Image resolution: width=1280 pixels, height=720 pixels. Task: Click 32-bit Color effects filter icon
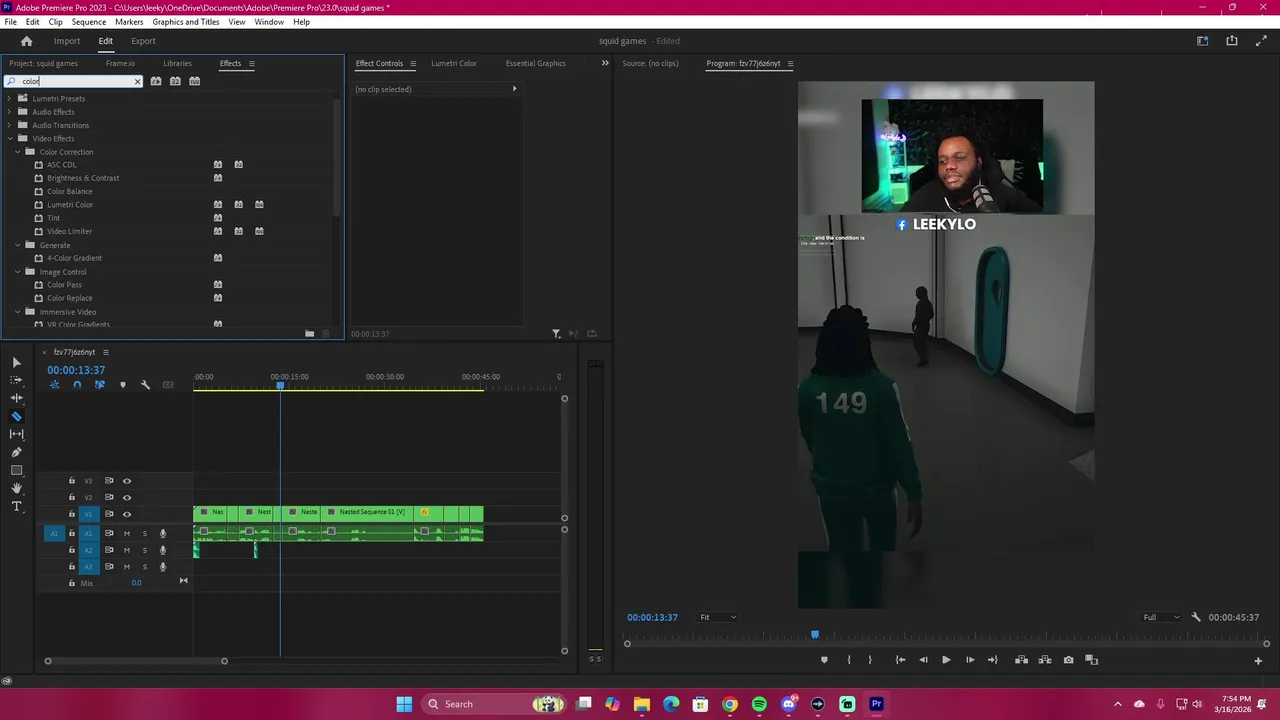(175, 81)
